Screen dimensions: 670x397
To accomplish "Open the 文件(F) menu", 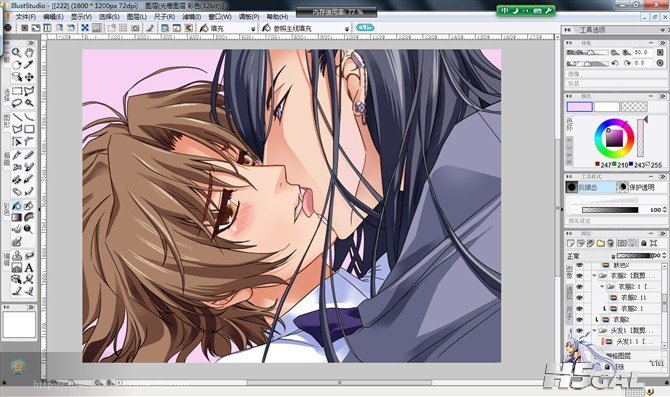I will coord(26,17).
